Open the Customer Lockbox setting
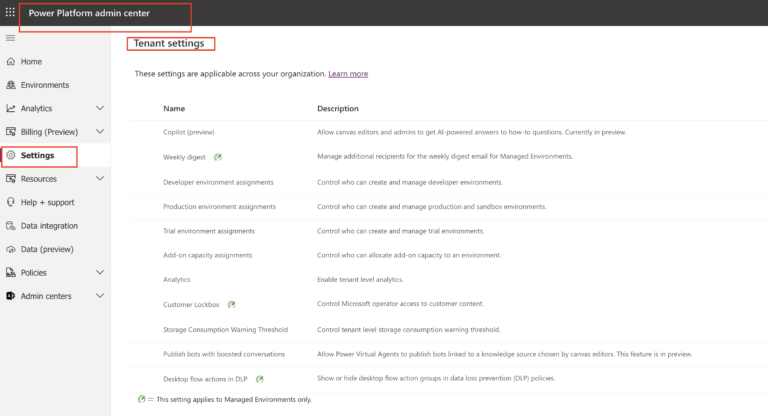The width and height of the screenshot is (768, 416). pyautogui.click(x=191, y=304)
